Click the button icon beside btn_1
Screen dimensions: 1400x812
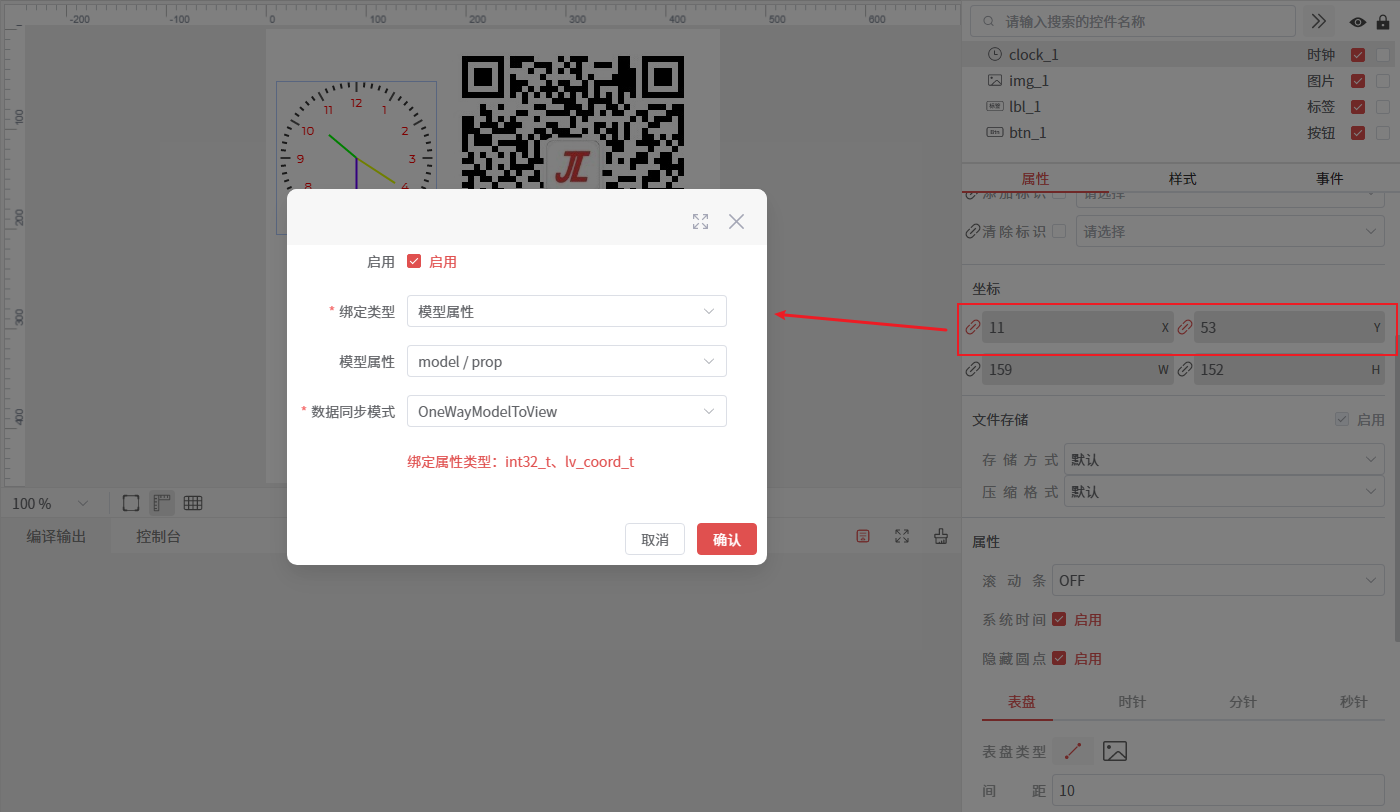[994, 132]
